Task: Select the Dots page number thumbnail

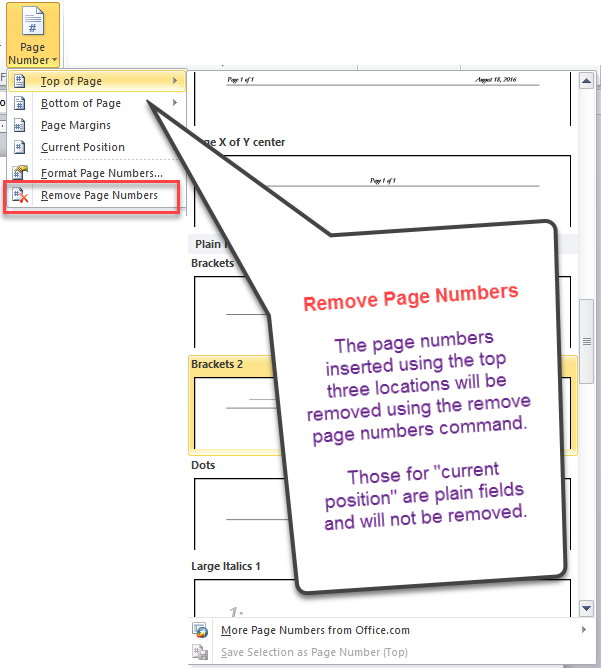Action: [x=383, y=514]
